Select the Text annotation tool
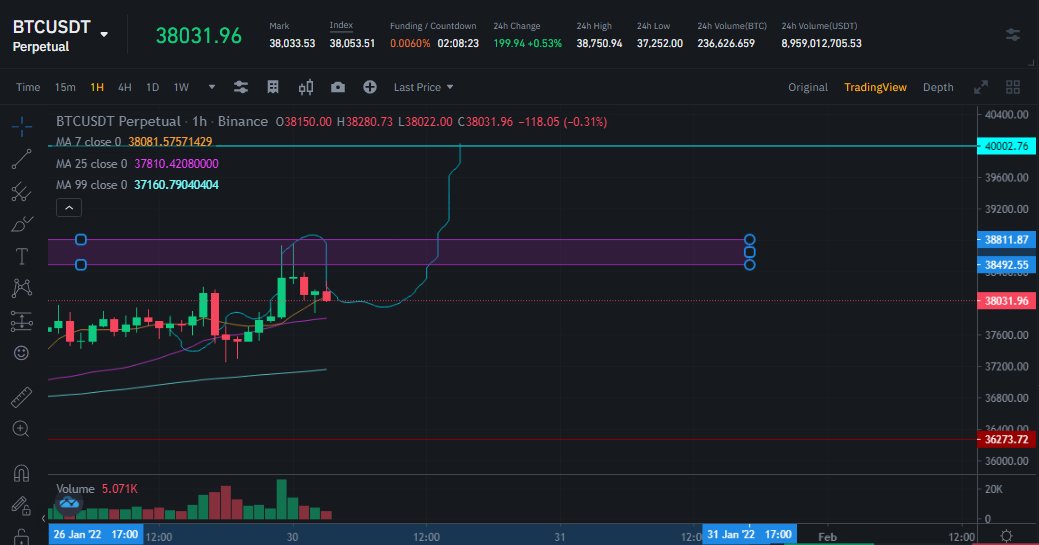Viewport: 1039px width, 545px height. pyautogui.click(x=21, y=256)
